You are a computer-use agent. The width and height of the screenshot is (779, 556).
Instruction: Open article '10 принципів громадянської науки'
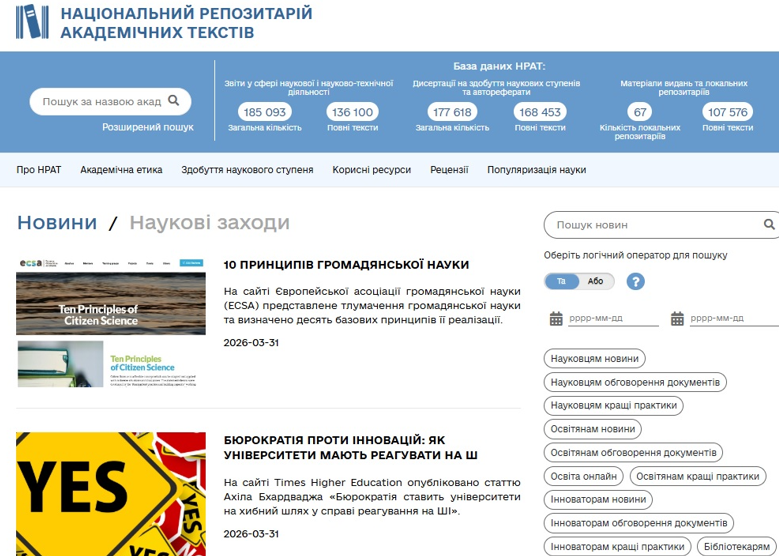(346, 265)
